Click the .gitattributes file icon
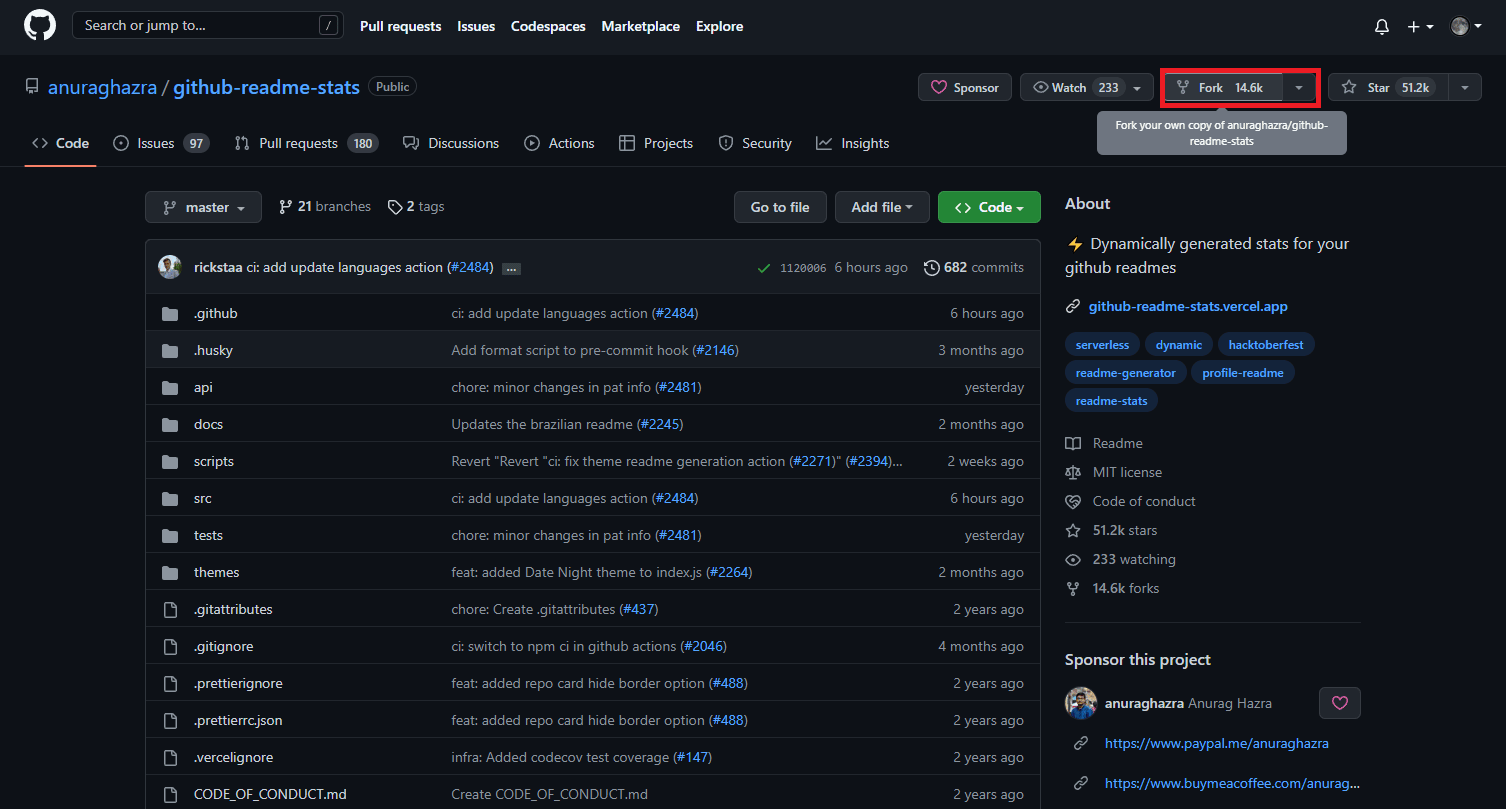The height and width of the screenshot is (809, 1506). click(x=170, y=610)
